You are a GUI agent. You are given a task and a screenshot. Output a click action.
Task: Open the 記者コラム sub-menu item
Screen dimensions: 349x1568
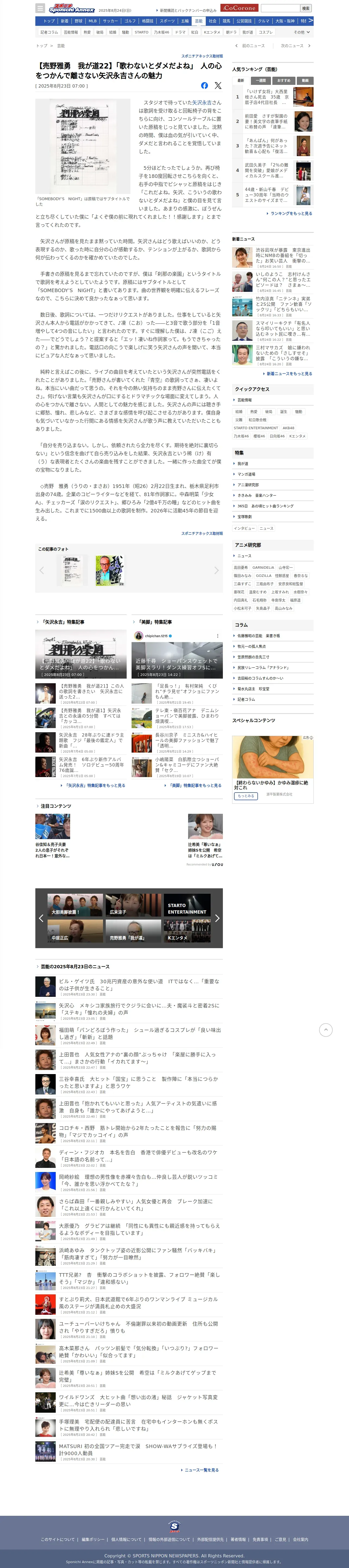point(49,32)
